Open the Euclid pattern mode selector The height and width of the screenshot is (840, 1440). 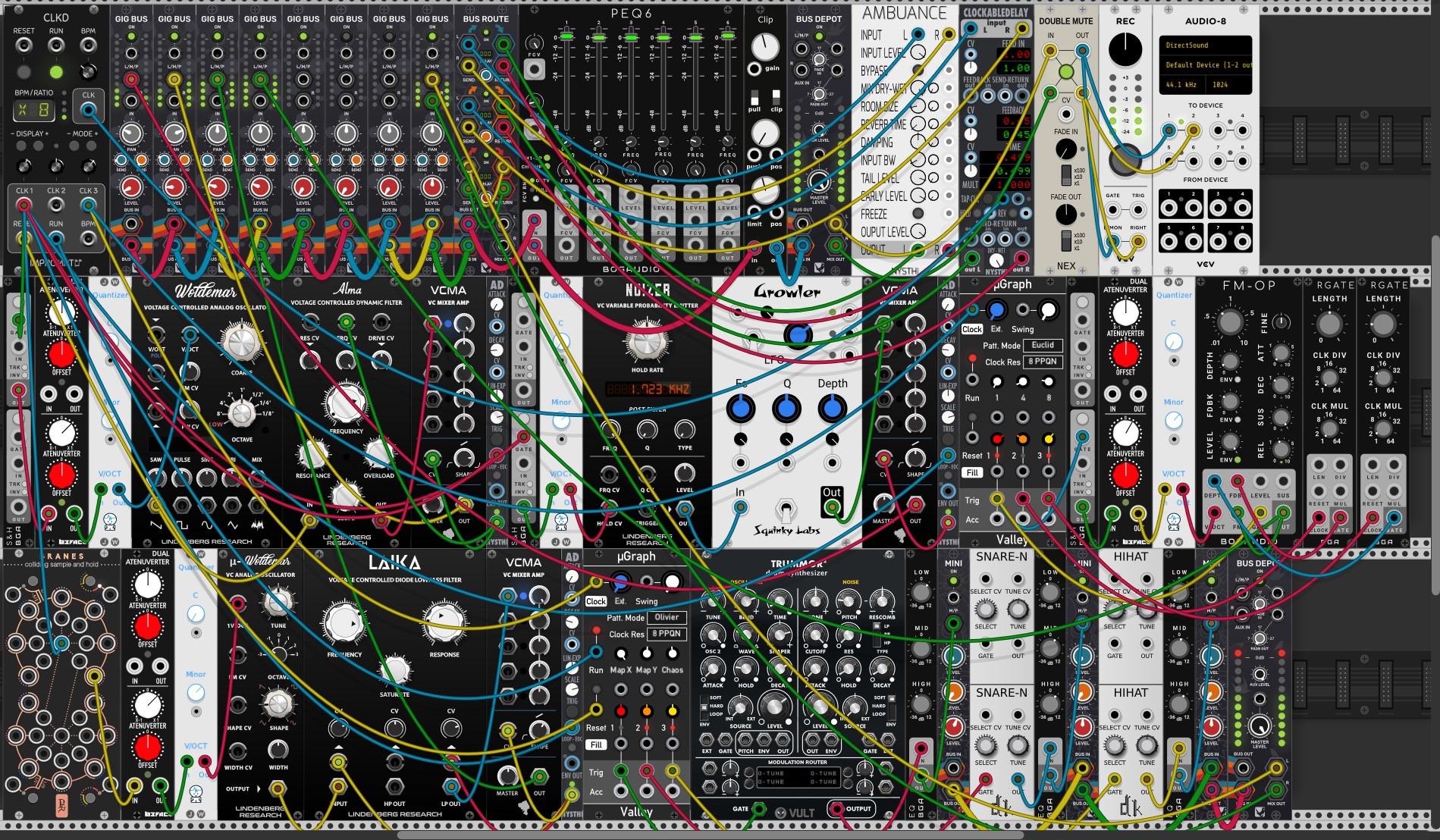1043,345
